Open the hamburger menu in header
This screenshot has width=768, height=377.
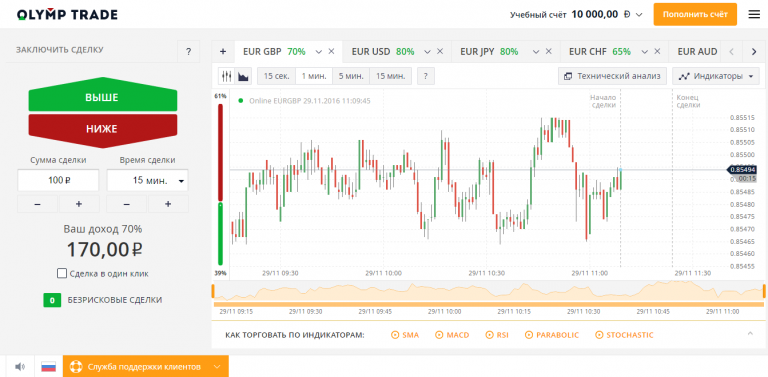point(754,14)
